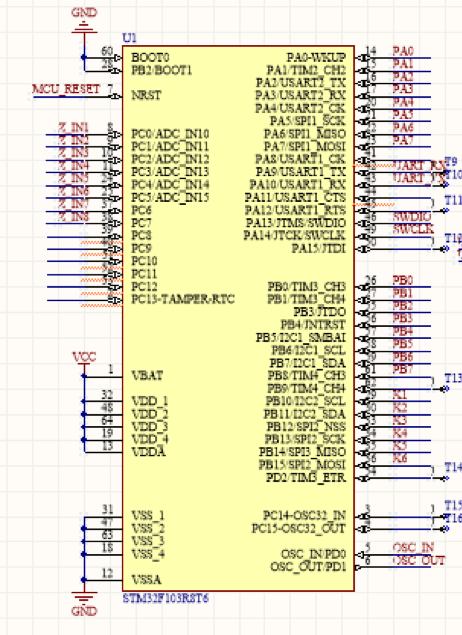462x635 pixels.
Task: Select the red SWDIO net label
Action: click(412, 217)
